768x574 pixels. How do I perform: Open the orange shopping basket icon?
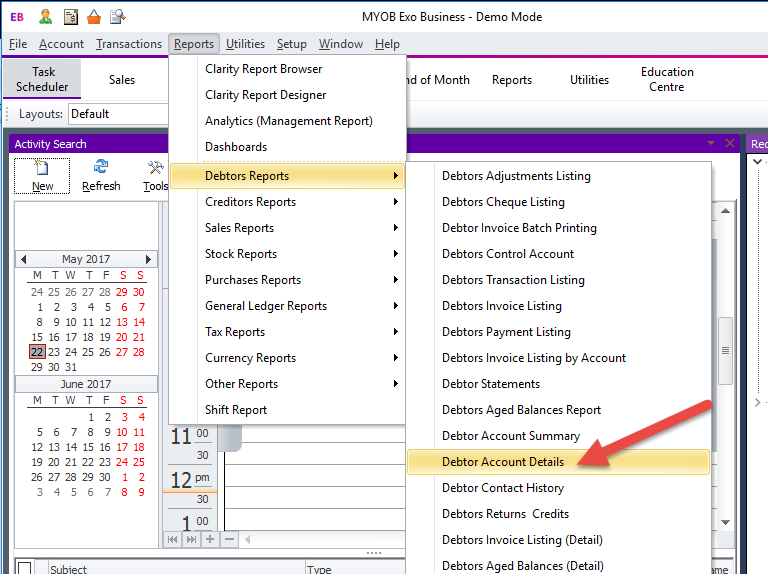click(x=94, y=17)
